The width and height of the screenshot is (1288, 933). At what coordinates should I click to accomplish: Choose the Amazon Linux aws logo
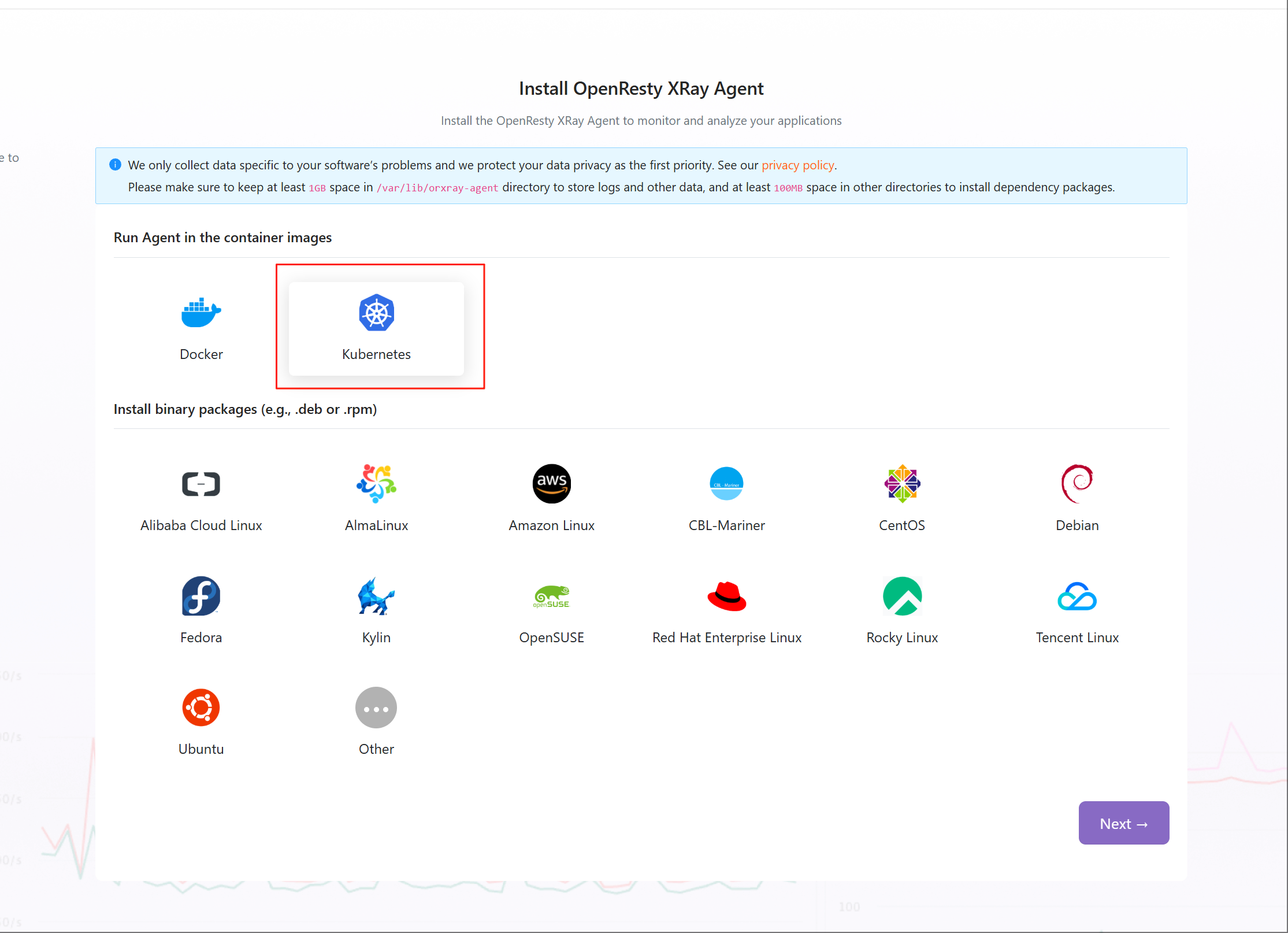click(x=552, y=483)
